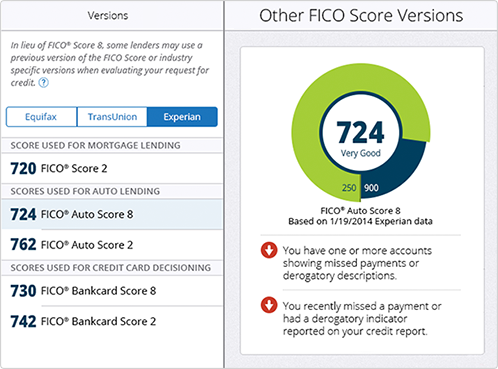Click the Very Good rating label

(x=360, y=153)
